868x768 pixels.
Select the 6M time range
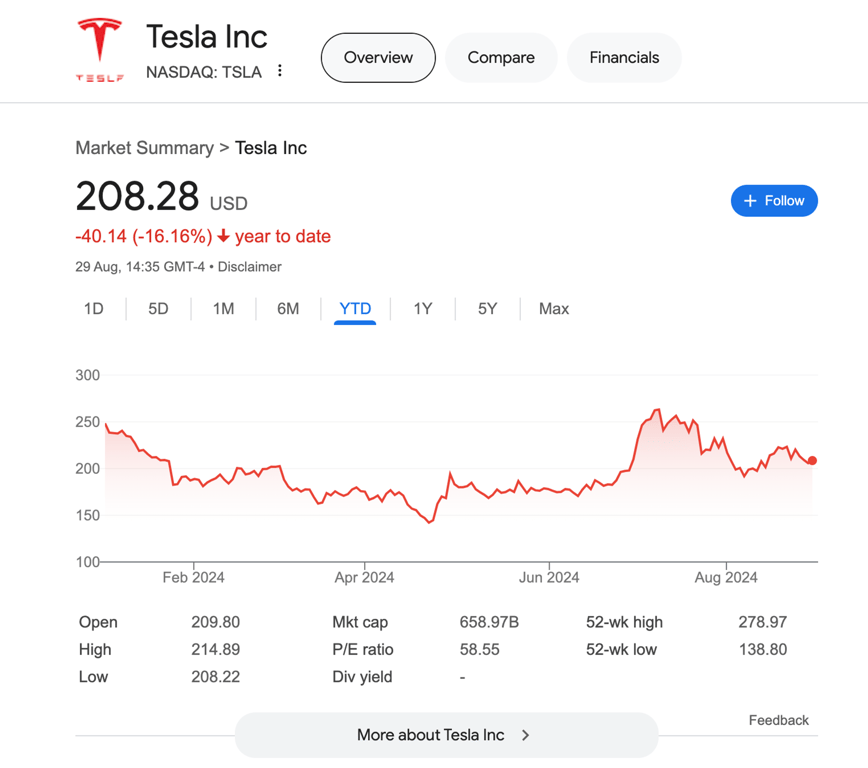288,309
